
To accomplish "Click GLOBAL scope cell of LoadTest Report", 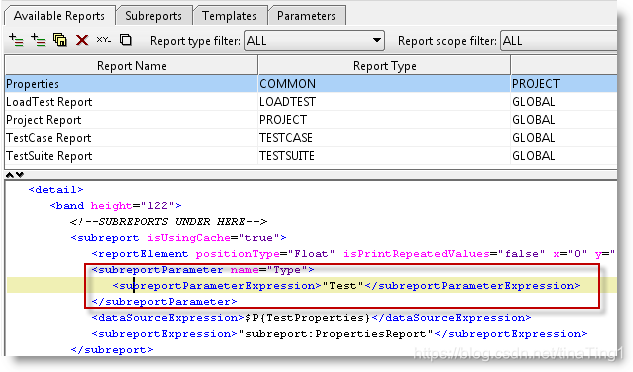I will [564, 102].
